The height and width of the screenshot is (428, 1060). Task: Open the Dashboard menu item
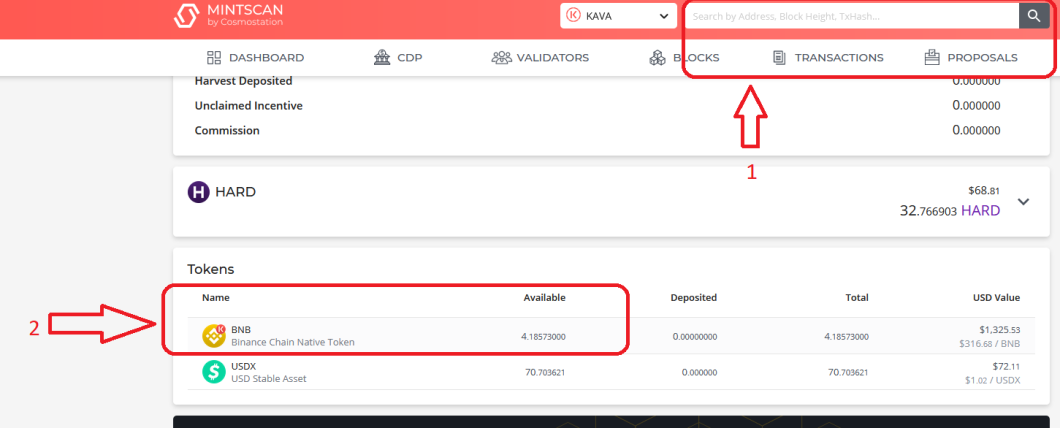coord(256,57)
